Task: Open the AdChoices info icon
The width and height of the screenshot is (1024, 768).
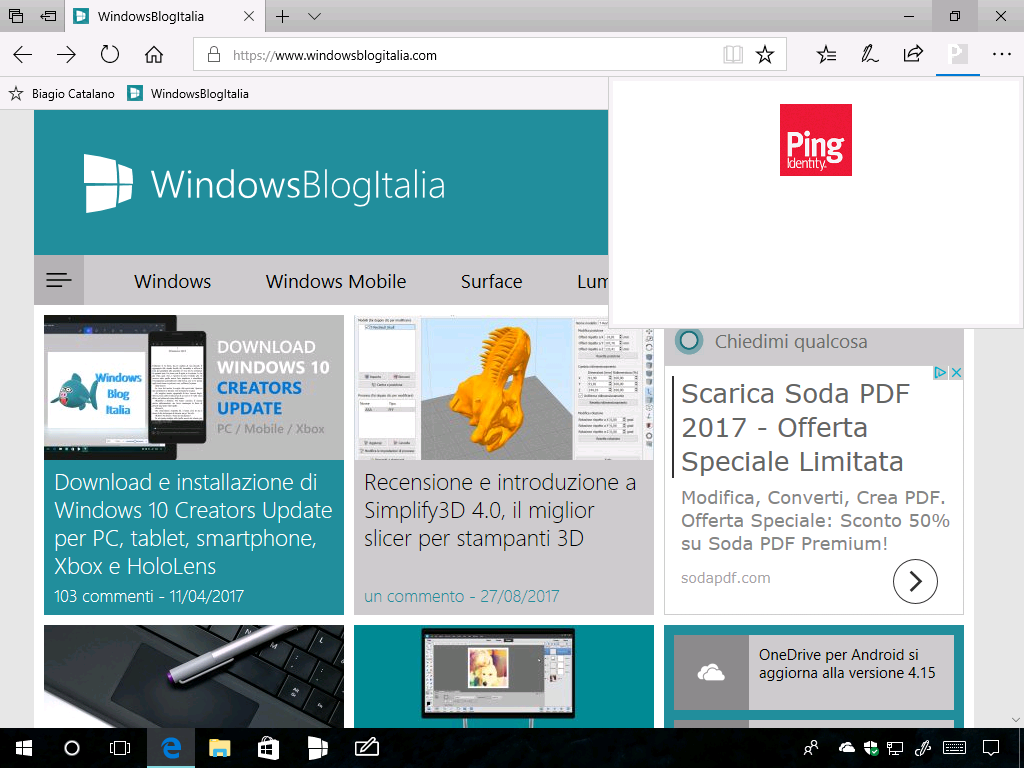Action: (x=940, y=373)
